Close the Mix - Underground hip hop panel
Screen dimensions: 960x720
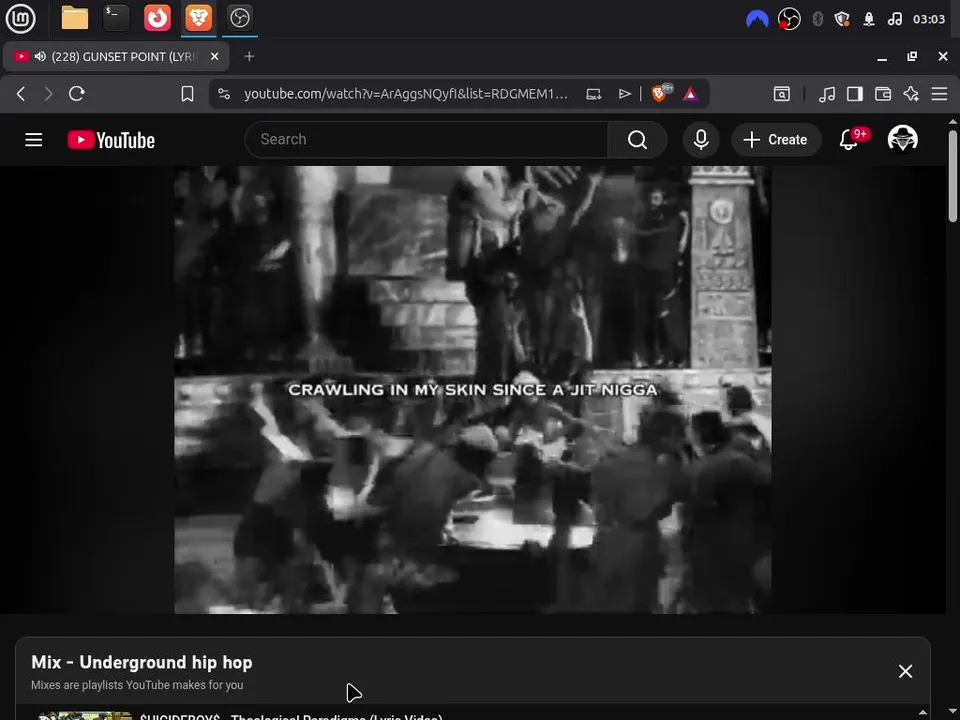[905, 671]
